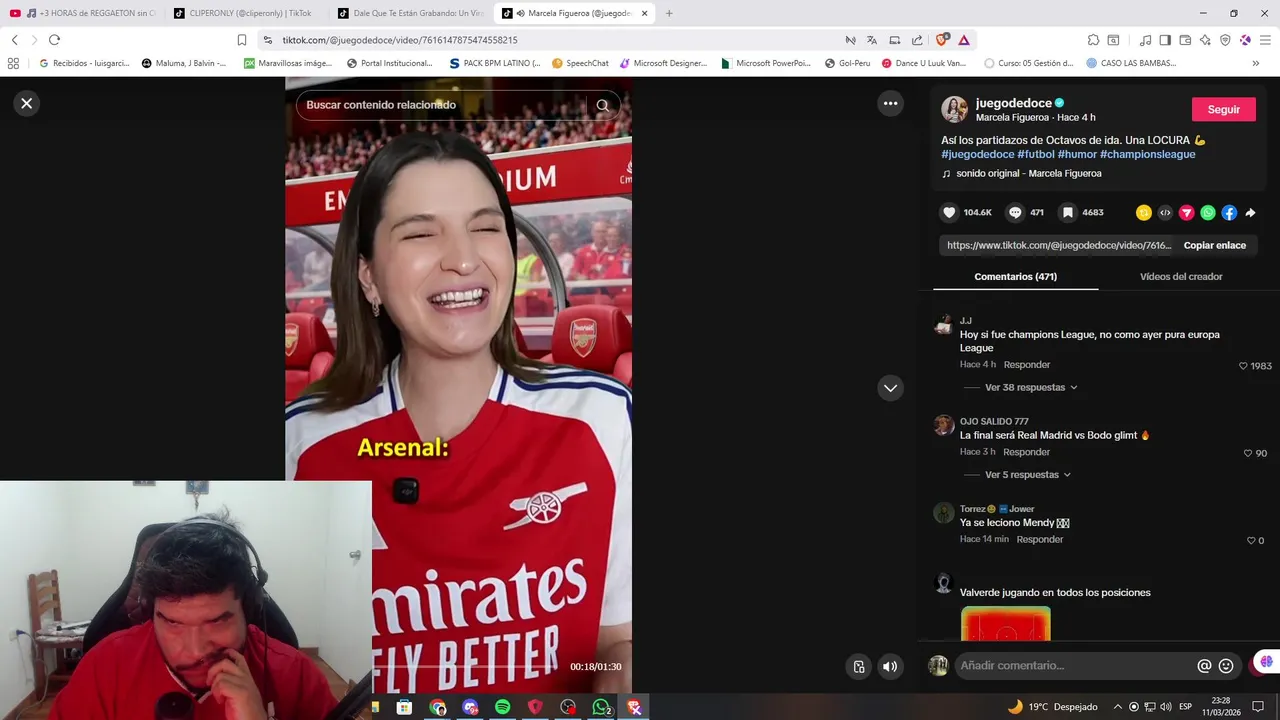Insert a mention with the @ icon
Screen dimensions: 1280x720
[1204, 666]
